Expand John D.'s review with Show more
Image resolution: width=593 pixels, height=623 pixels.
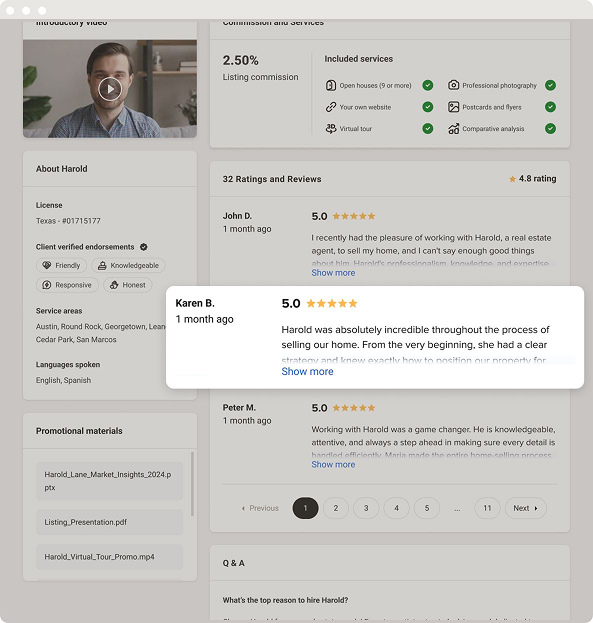333,273
